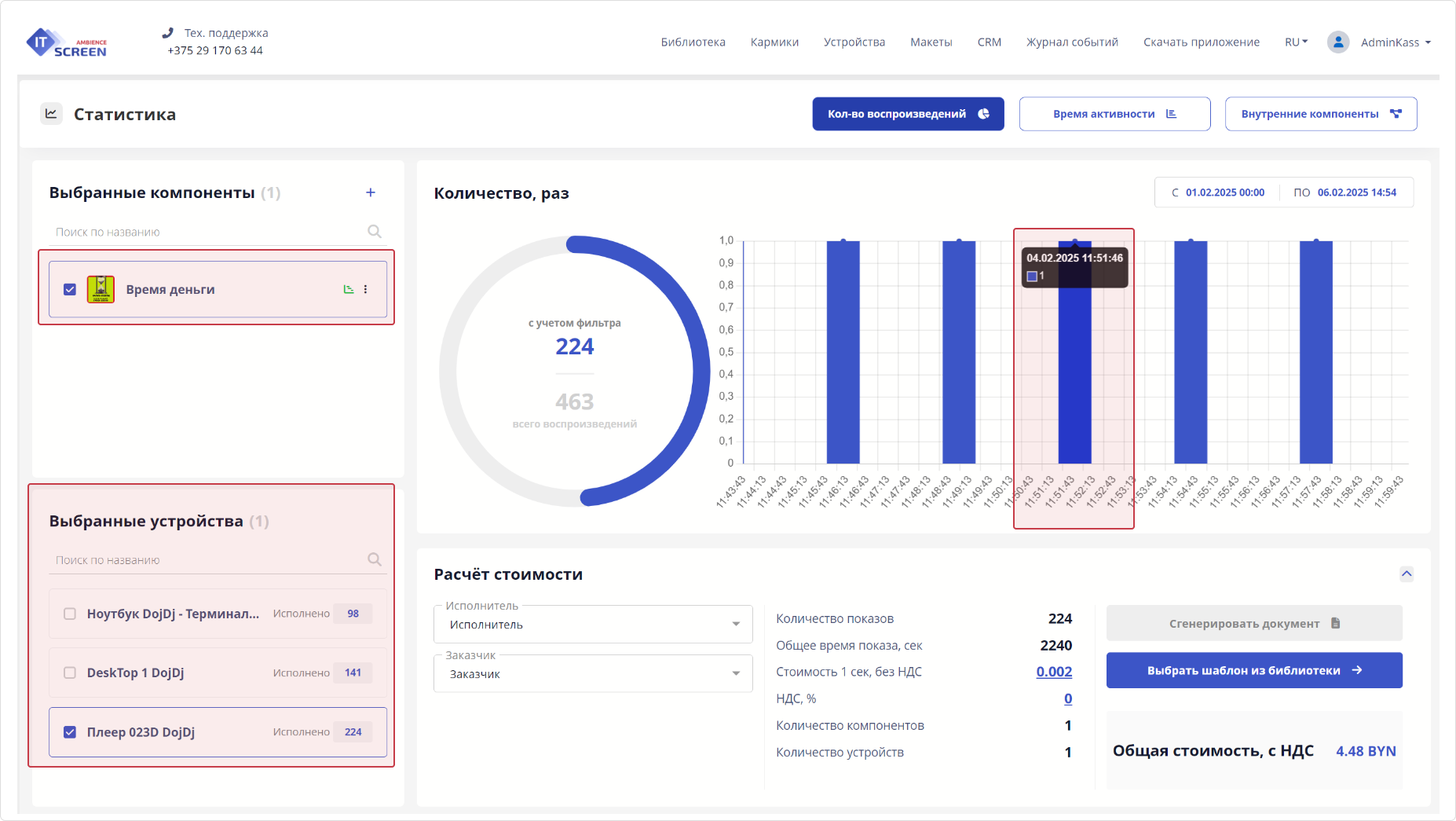Open the RU language selector

1295,42
